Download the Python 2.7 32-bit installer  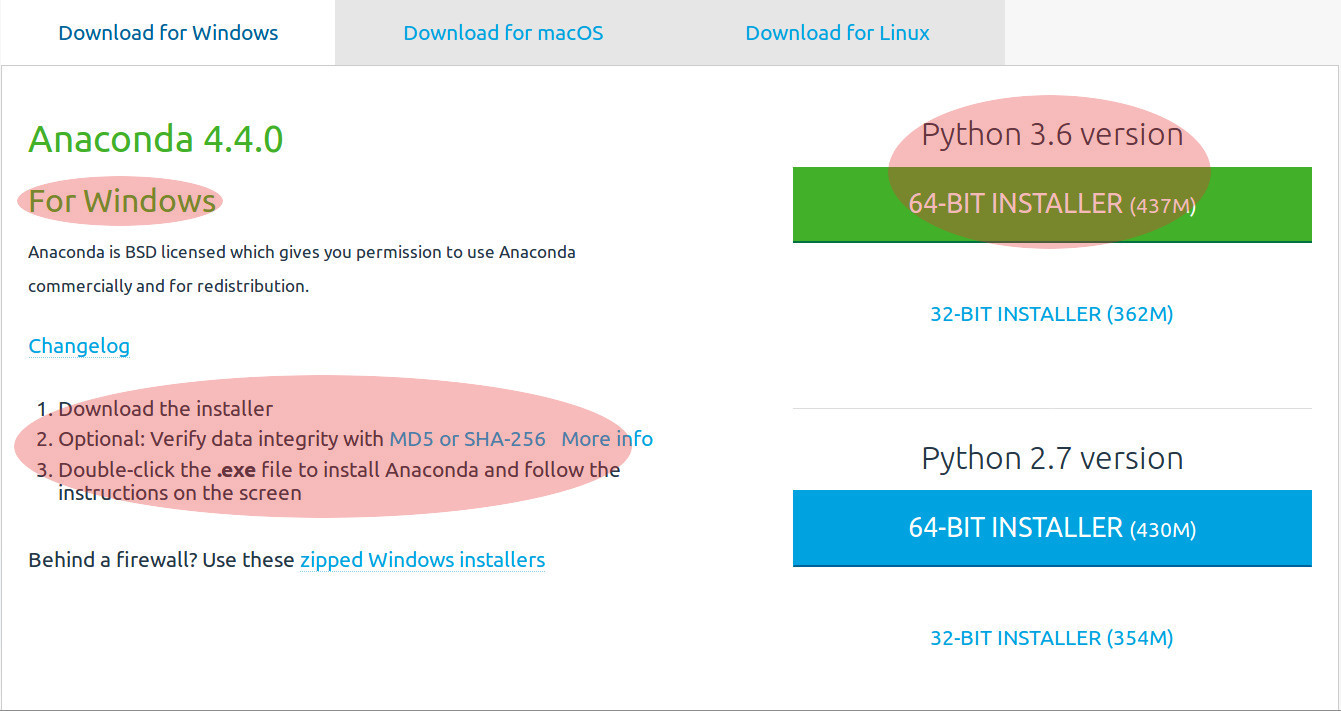pos(1051,637)
